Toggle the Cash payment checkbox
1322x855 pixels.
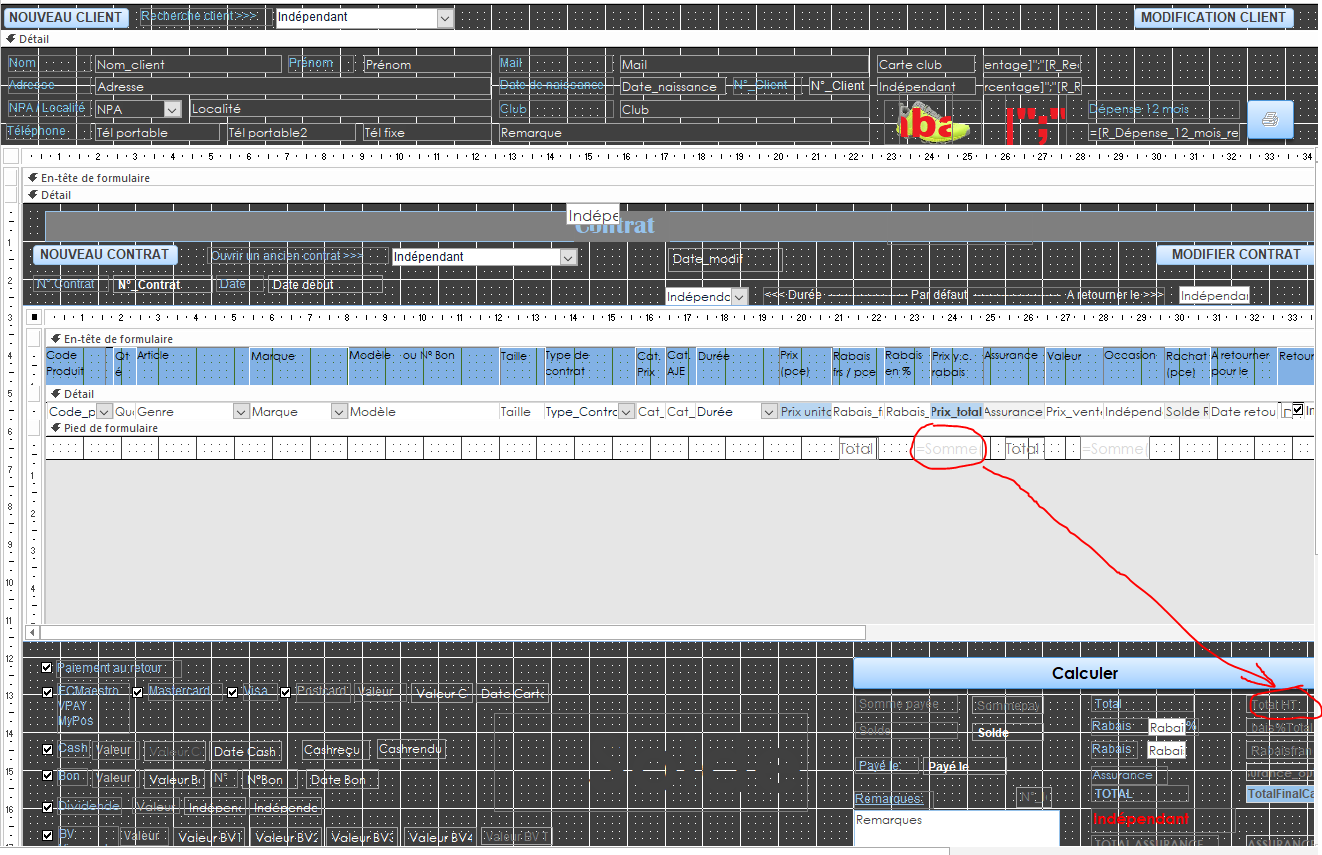(47, 749)
